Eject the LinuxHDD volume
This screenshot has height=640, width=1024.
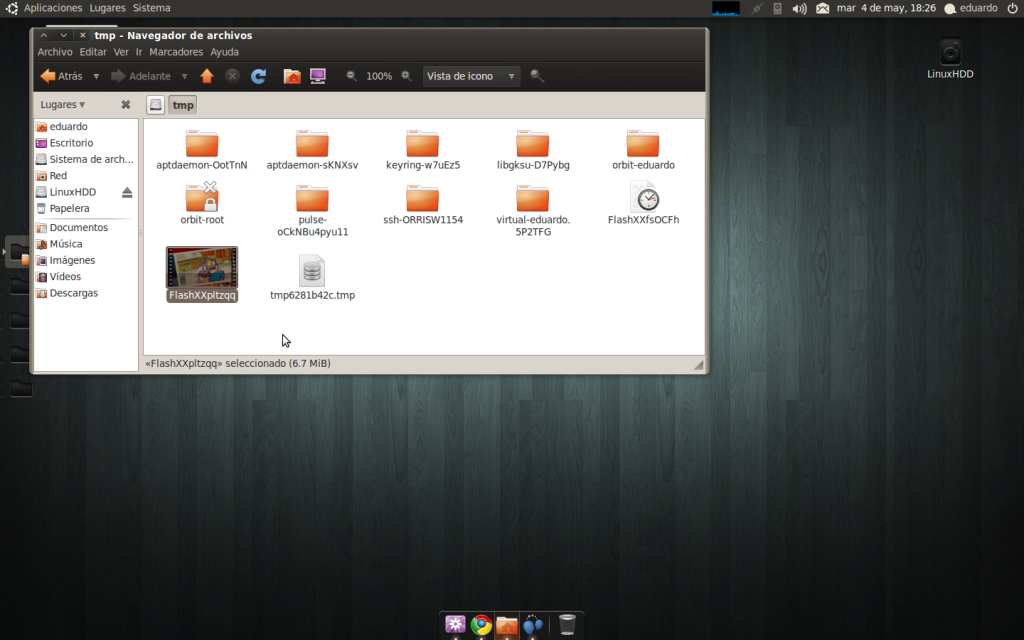[x=127, y=192]
